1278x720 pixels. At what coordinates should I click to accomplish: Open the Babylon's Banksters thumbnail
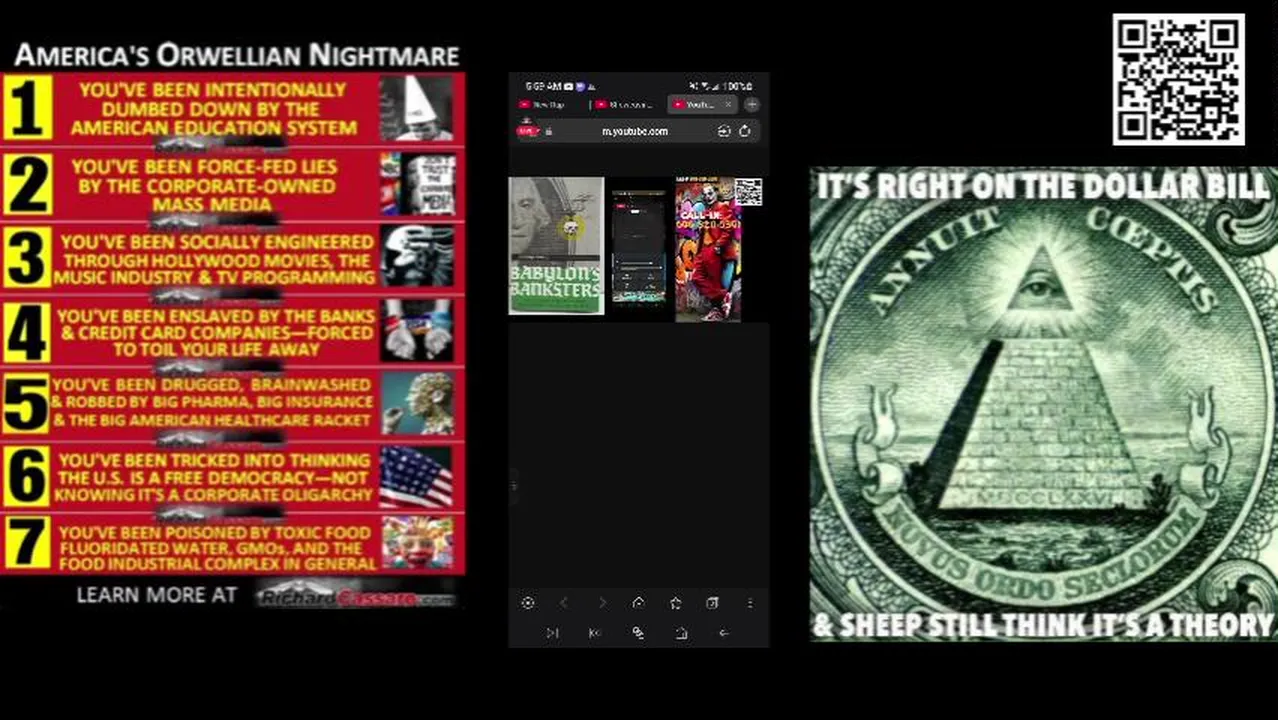pos(556,245)
